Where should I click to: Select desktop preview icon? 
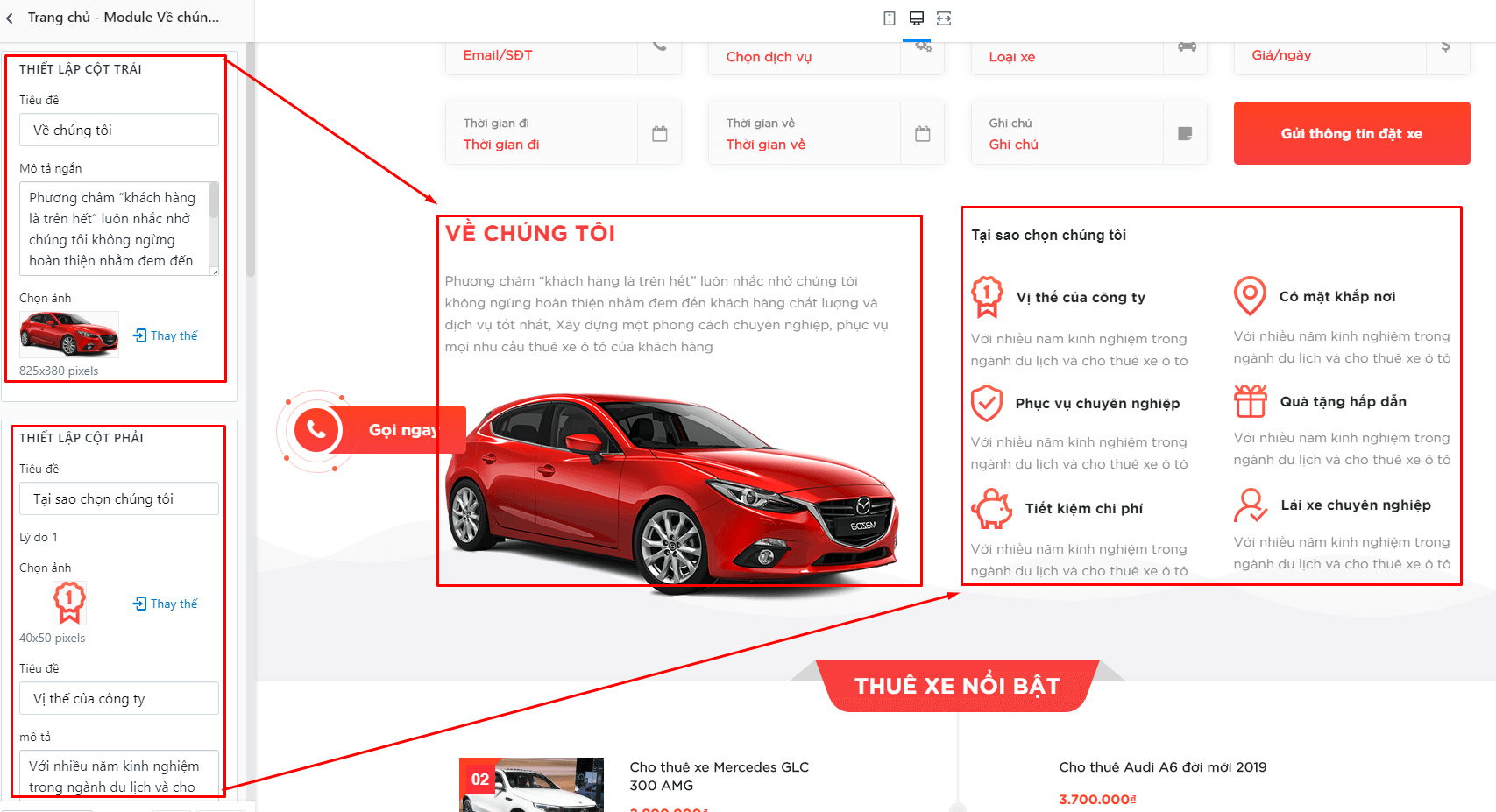coord(917,18)
